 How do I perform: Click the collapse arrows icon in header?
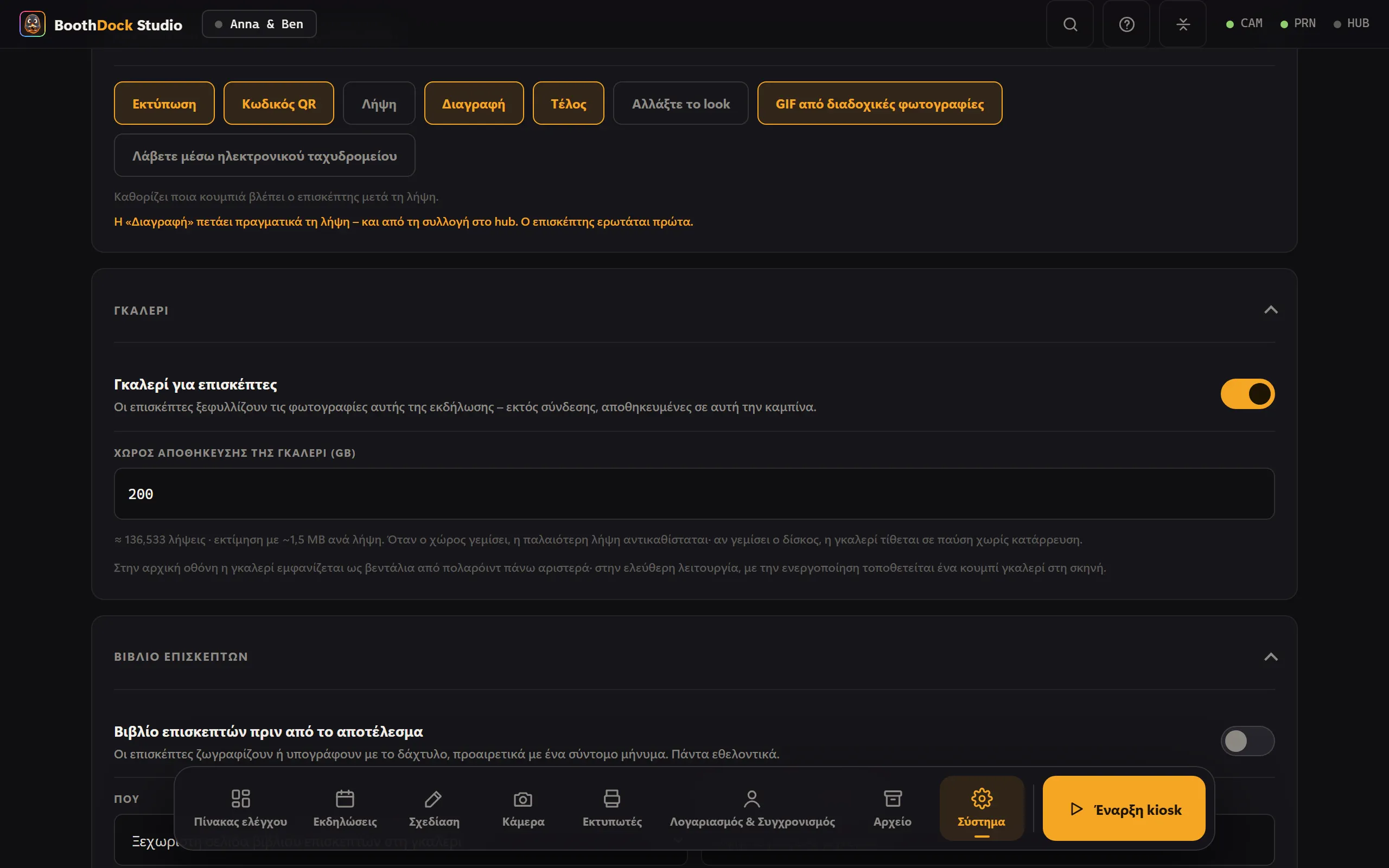pos(1182,24)
